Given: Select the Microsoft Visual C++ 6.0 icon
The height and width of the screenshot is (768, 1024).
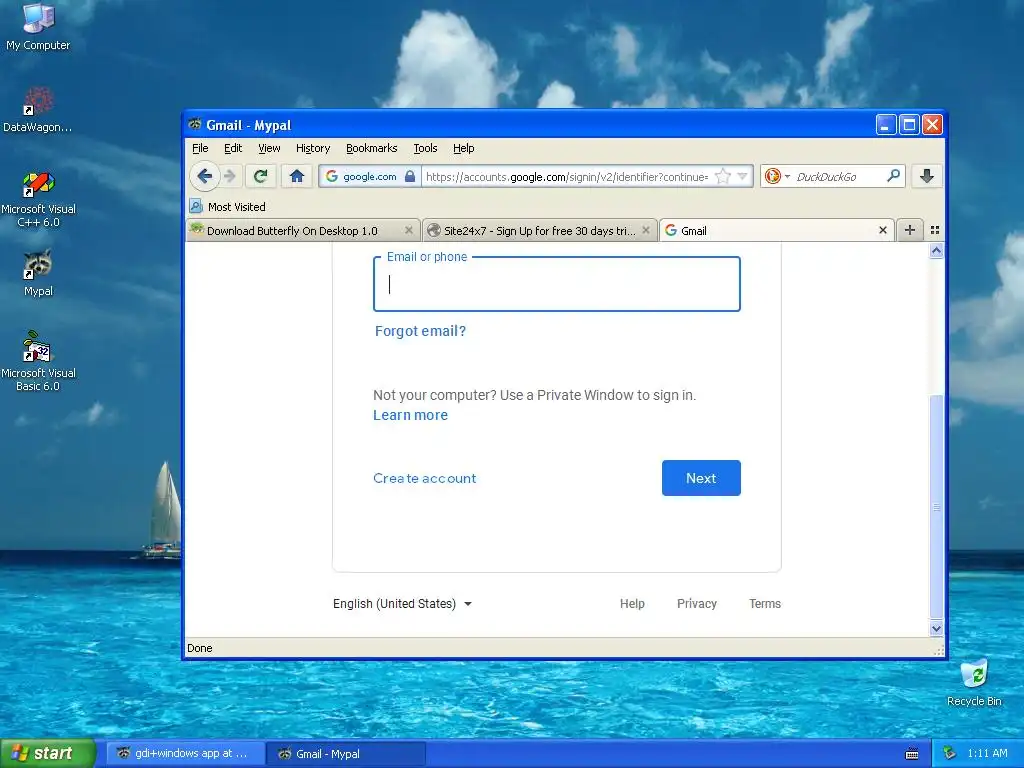Looking at the screenshot, I should pyautogui.click(x=38, y=199).
